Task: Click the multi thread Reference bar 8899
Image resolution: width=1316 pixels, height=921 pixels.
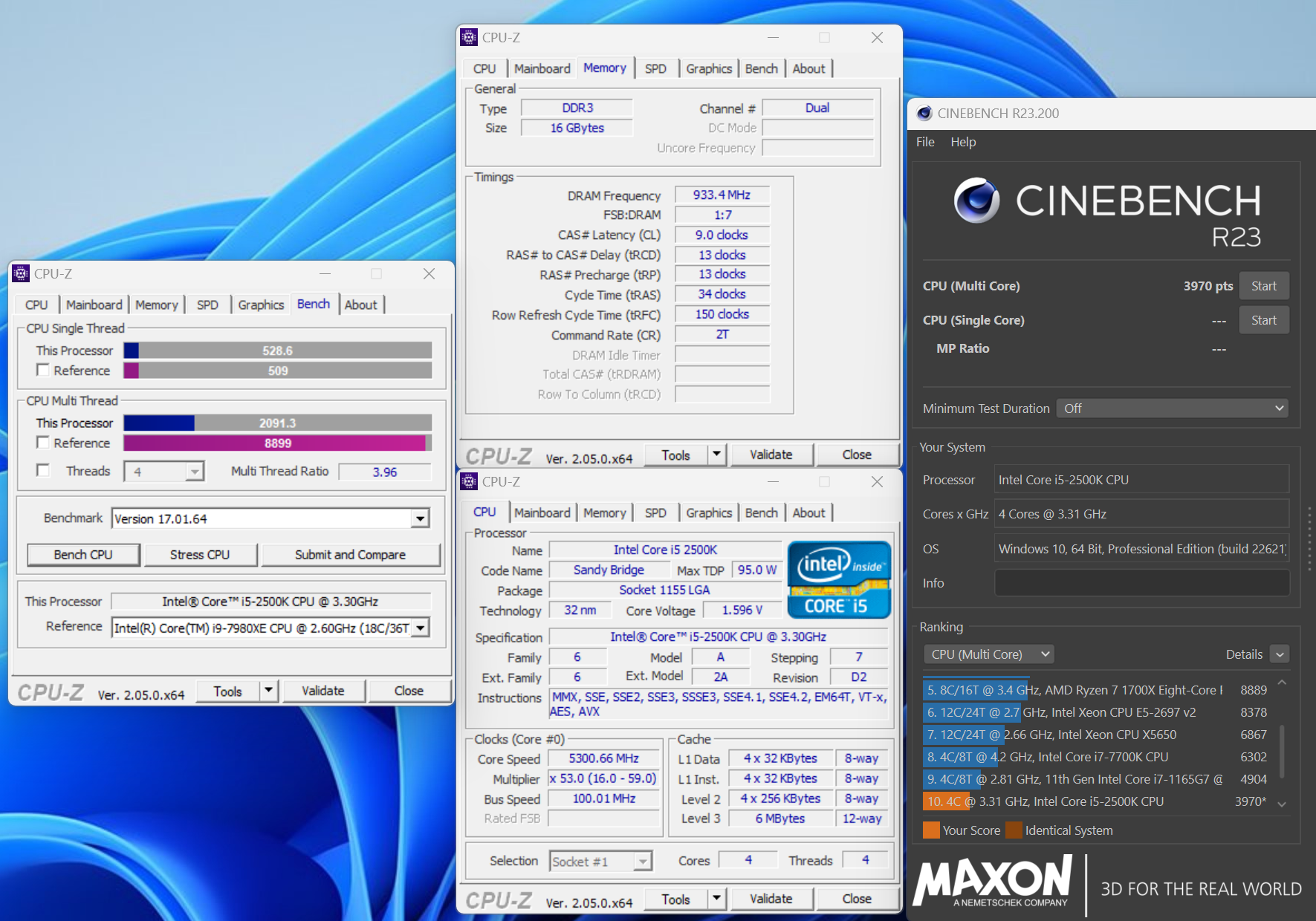Action: tap(278, 443)
